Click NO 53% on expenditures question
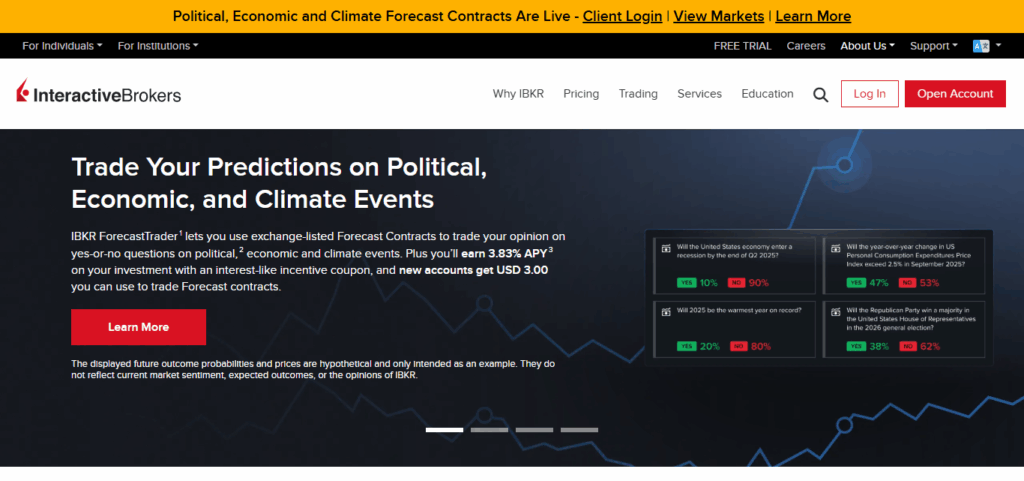 tap(920, 283)
